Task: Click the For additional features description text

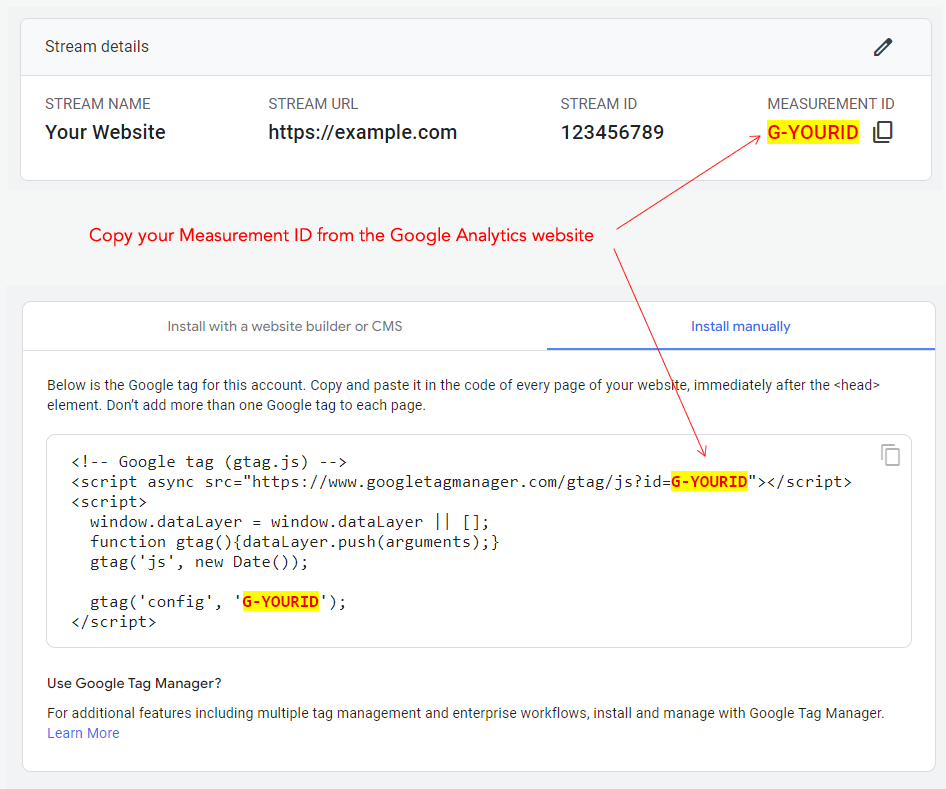Action: (466, 713)
